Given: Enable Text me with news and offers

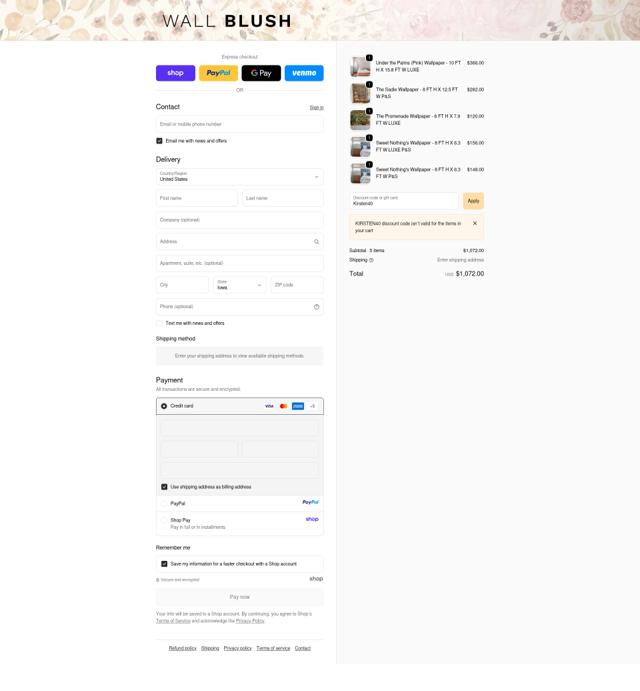Looking at the screenshot, I should pyautogui.click(x=159, y=323).
